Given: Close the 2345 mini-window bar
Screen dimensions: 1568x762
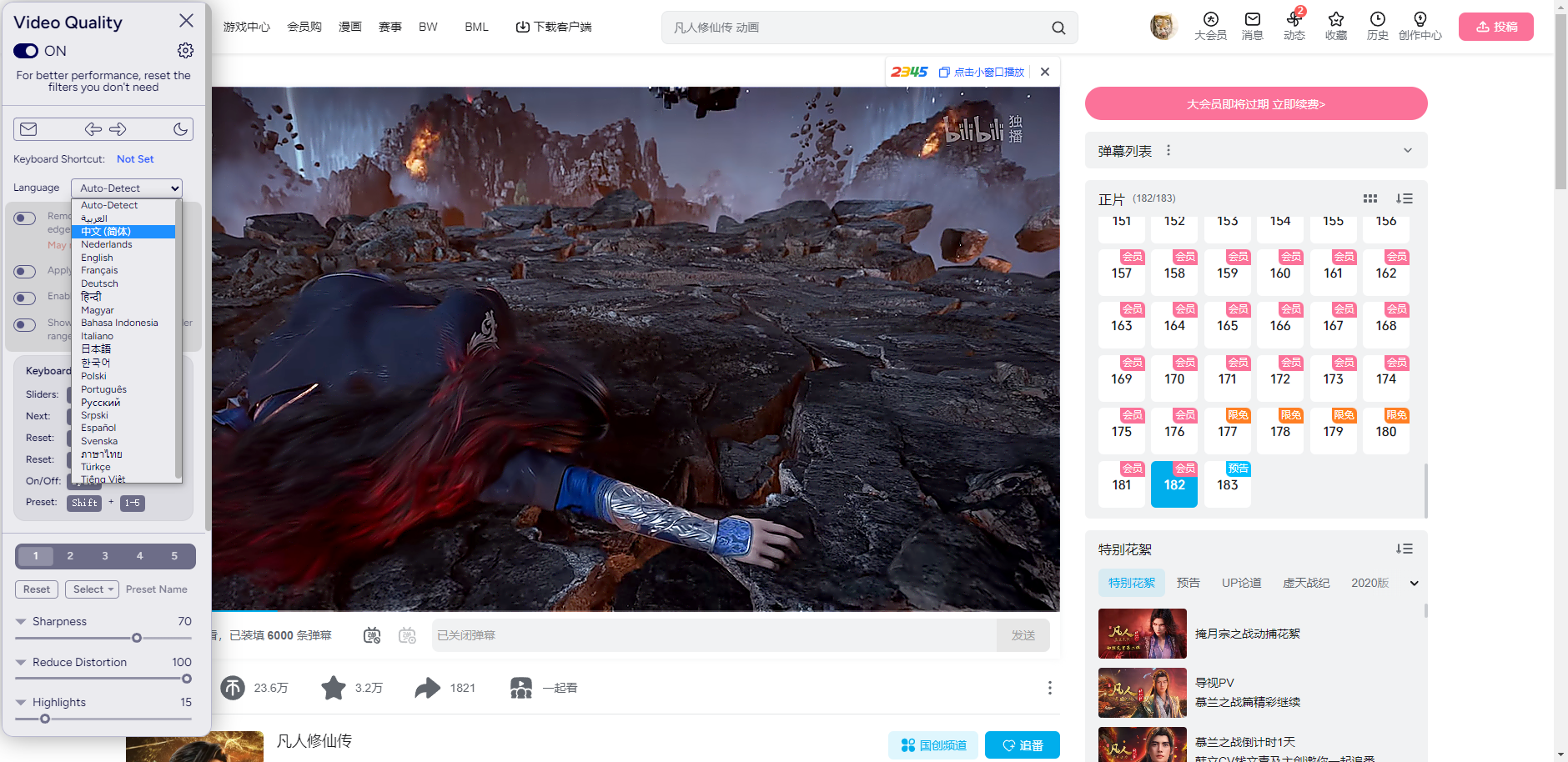Looking at the screenshot, I should [1045, 72].
